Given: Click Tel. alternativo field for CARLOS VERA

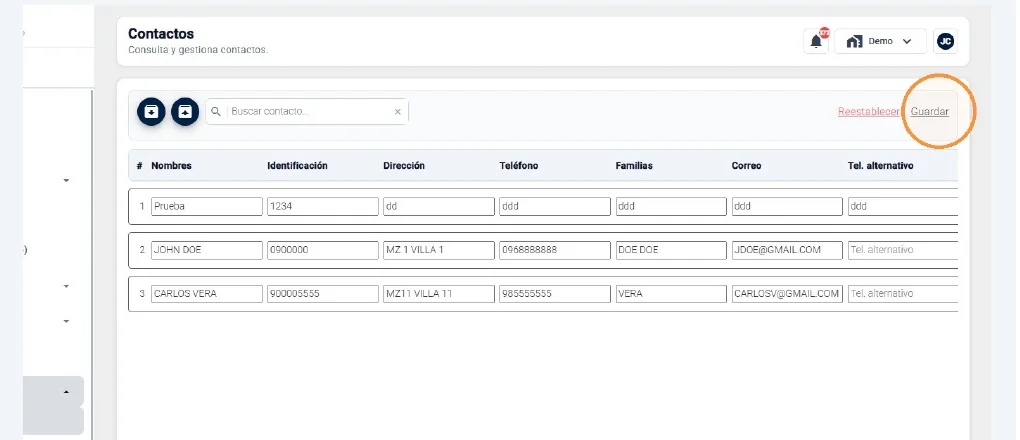Looking at the screenshot, I should point(903,294).
